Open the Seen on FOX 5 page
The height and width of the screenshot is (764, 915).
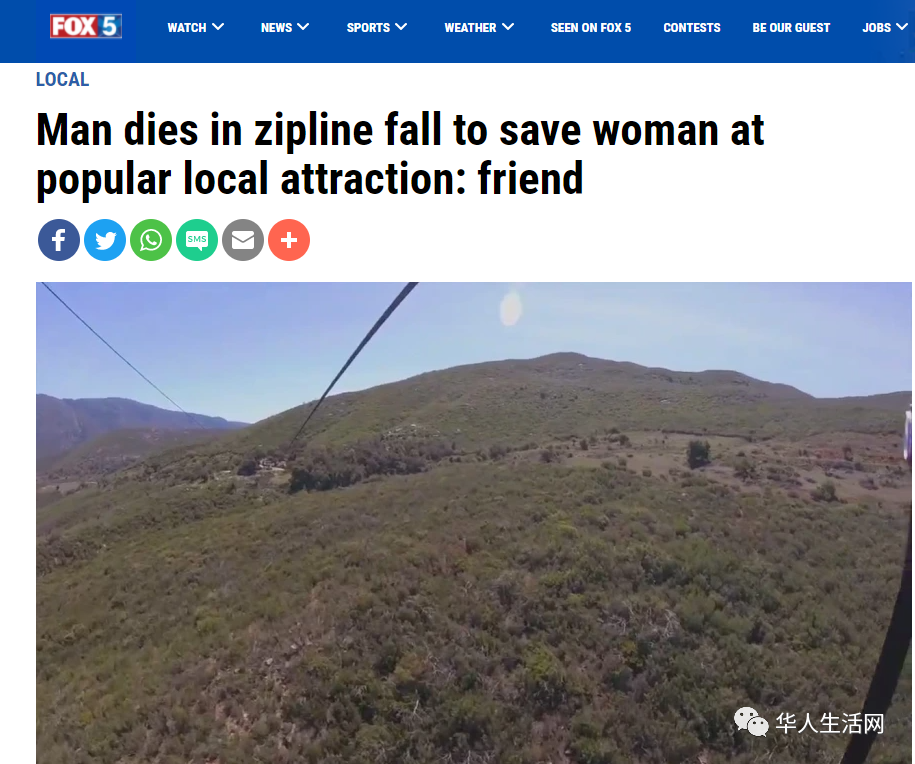coord(591,27)
